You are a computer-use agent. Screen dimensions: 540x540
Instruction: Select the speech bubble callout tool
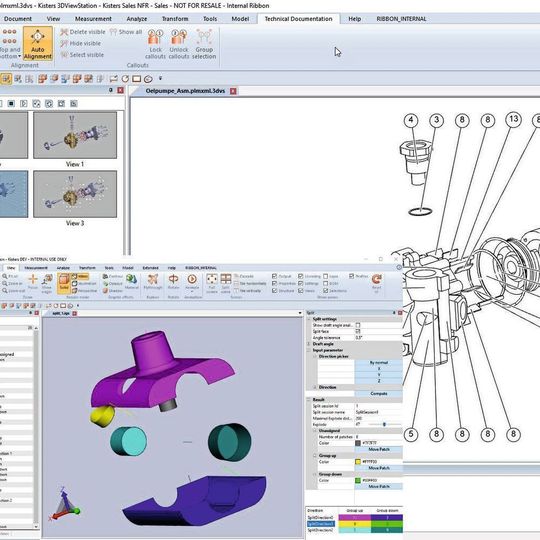(x=148, y=79)
